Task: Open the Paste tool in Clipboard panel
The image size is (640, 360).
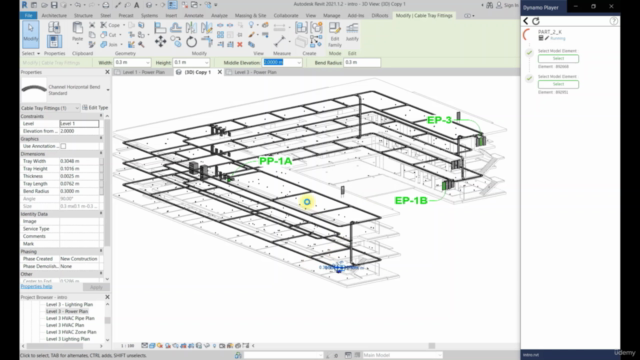Action: coord(77,32)
